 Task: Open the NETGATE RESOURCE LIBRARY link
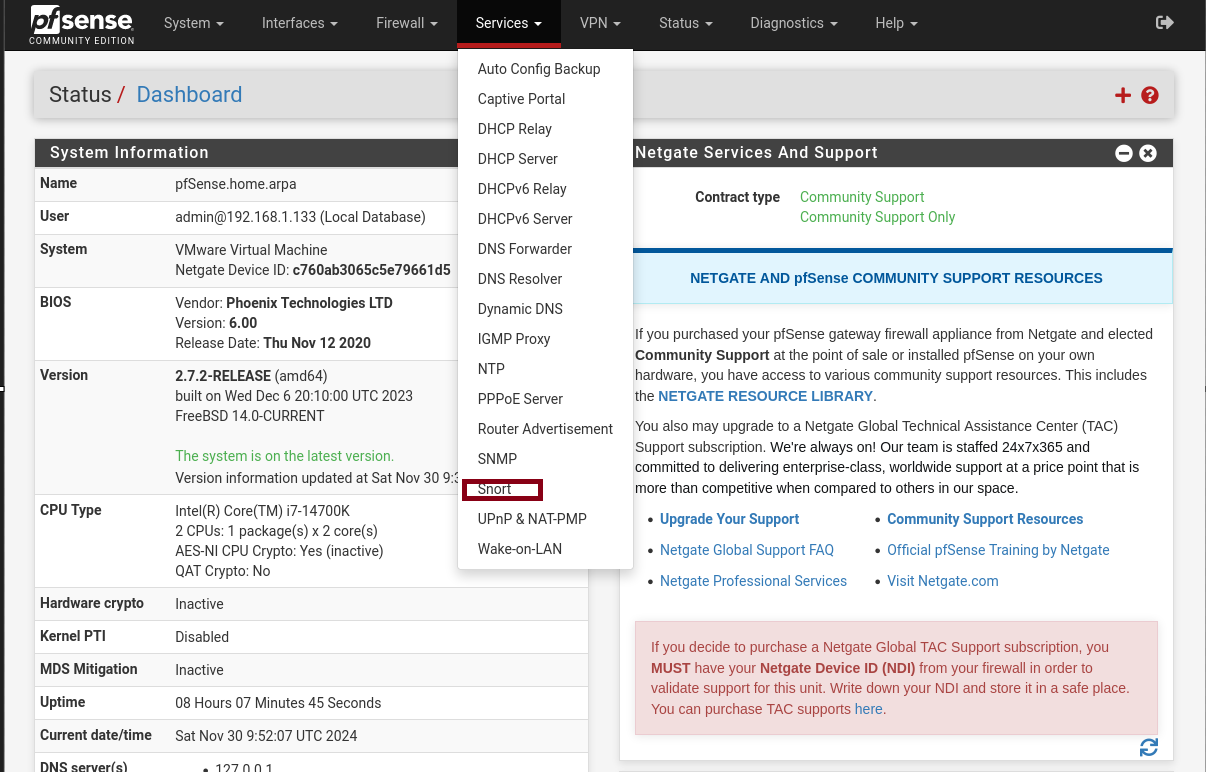765,396
